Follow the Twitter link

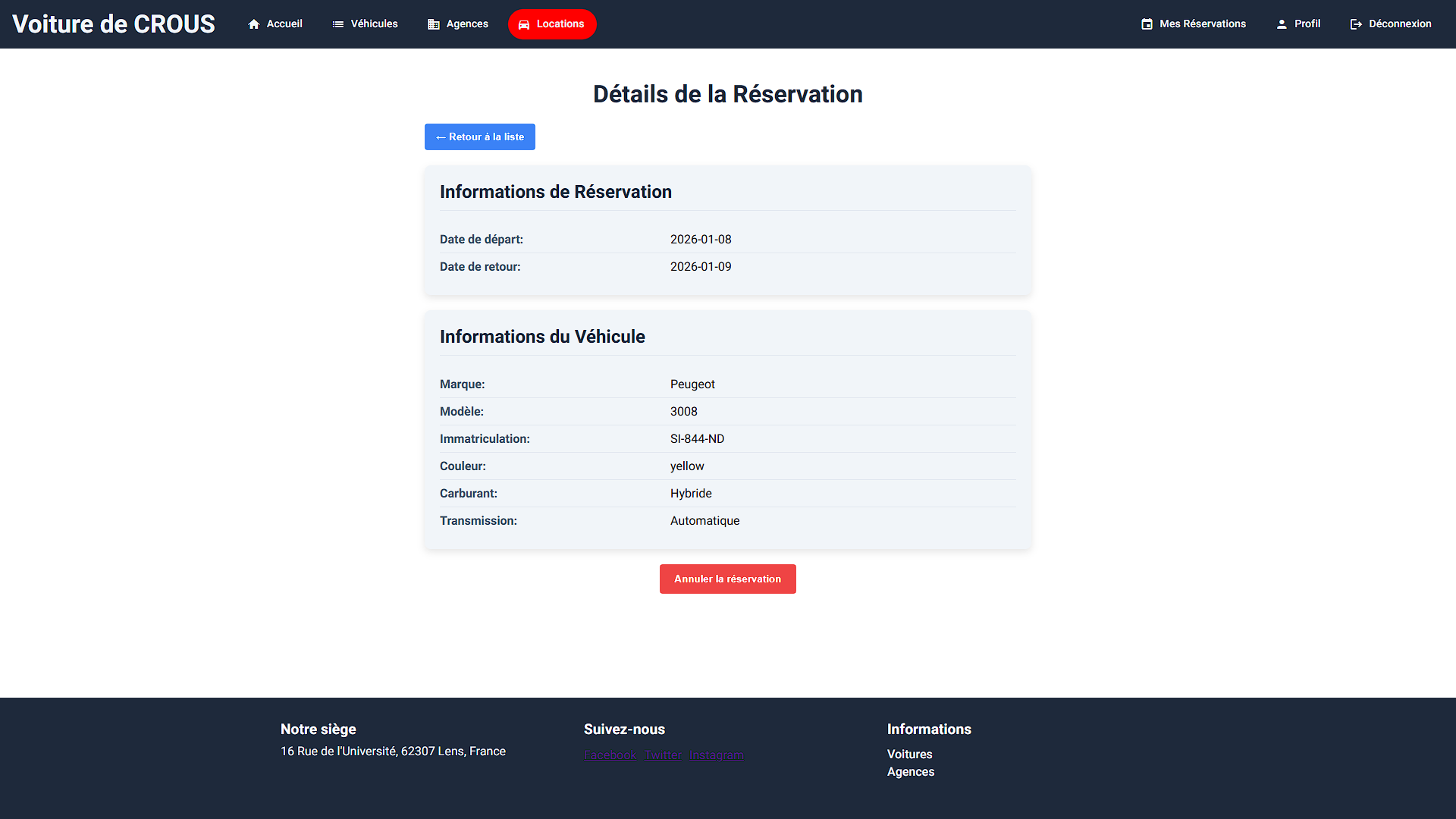click(662, 755)
